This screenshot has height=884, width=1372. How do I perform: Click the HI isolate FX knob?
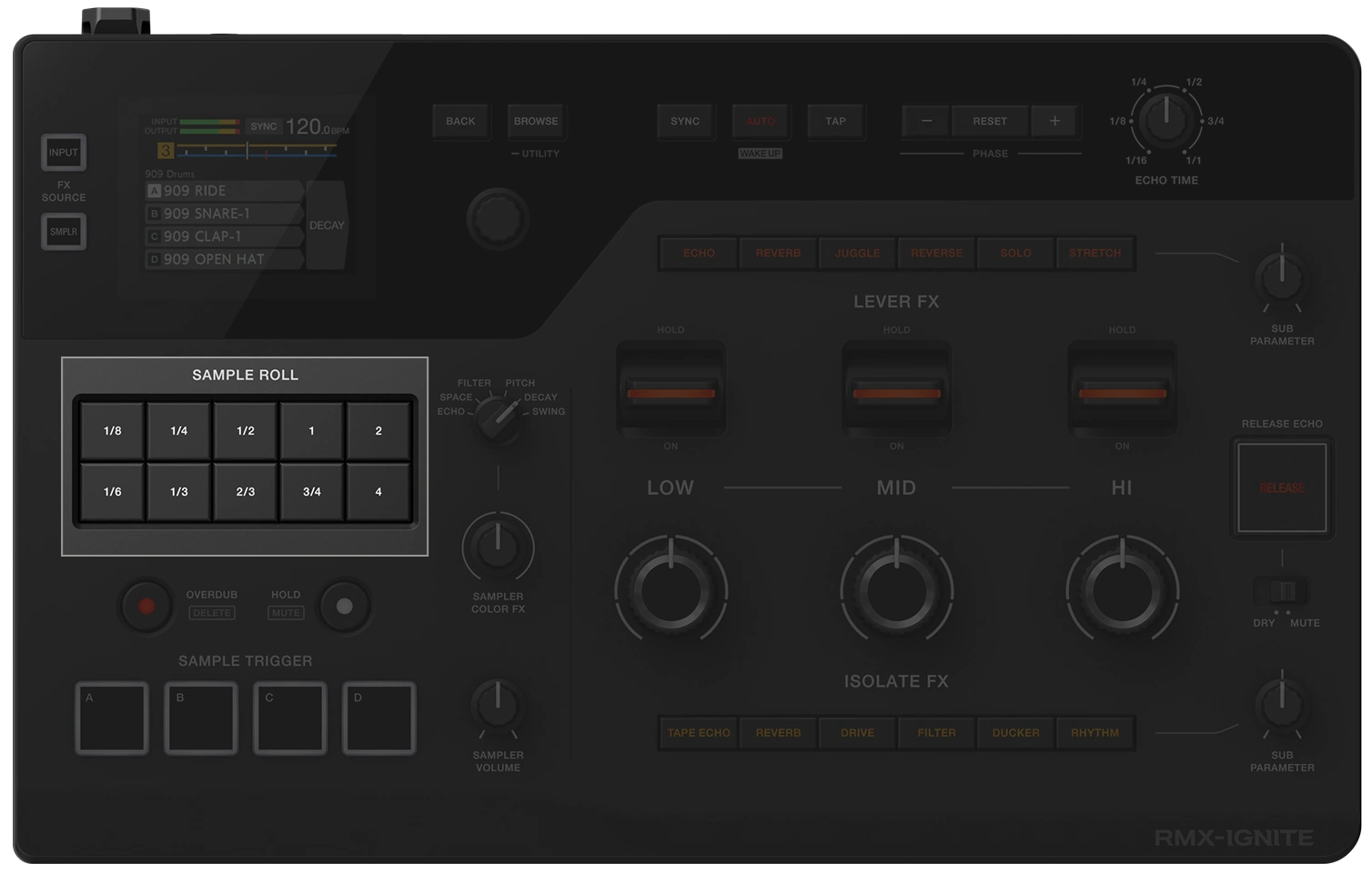coord(1122,591)
